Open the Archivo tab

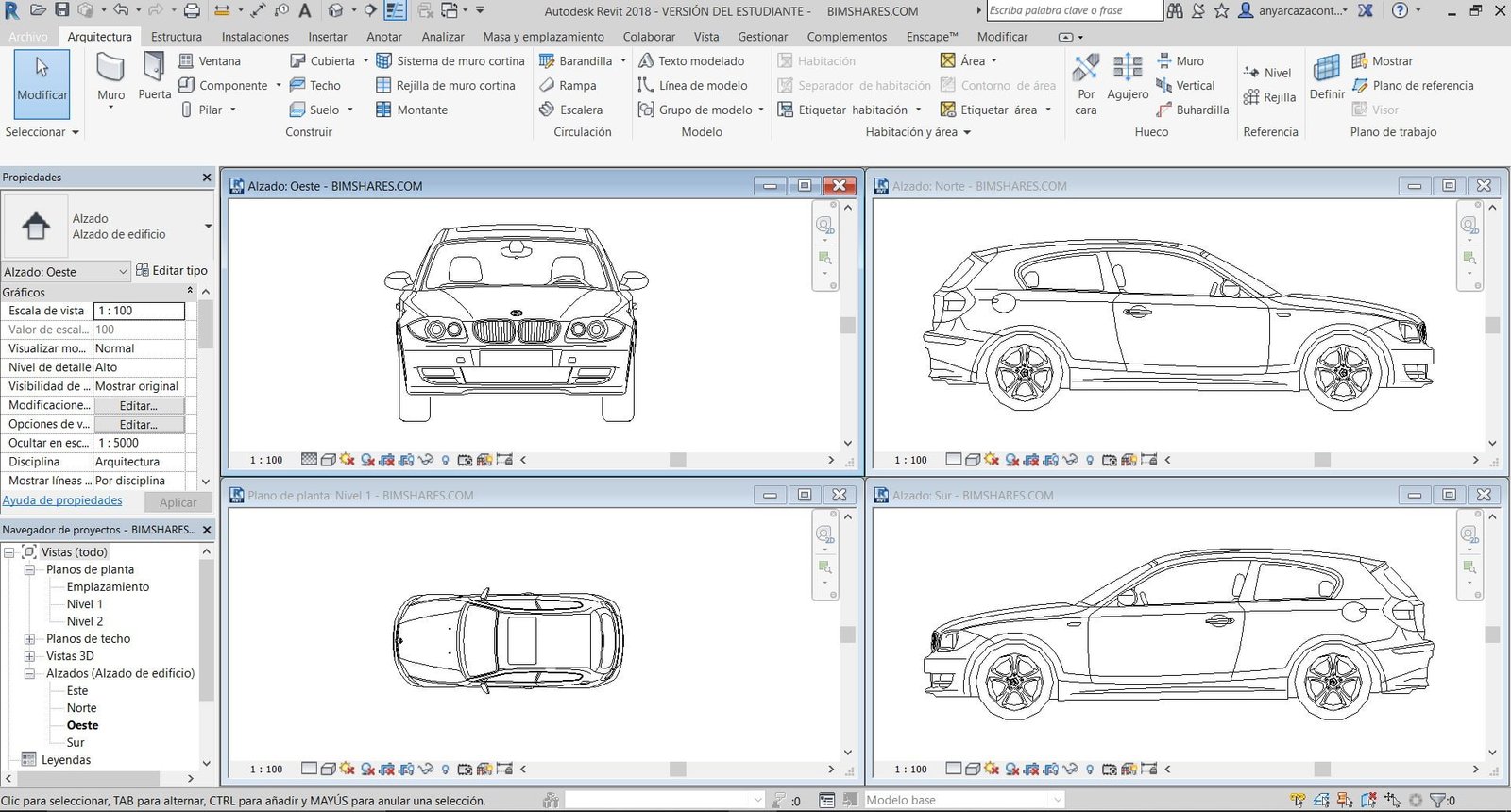[28, 37]
